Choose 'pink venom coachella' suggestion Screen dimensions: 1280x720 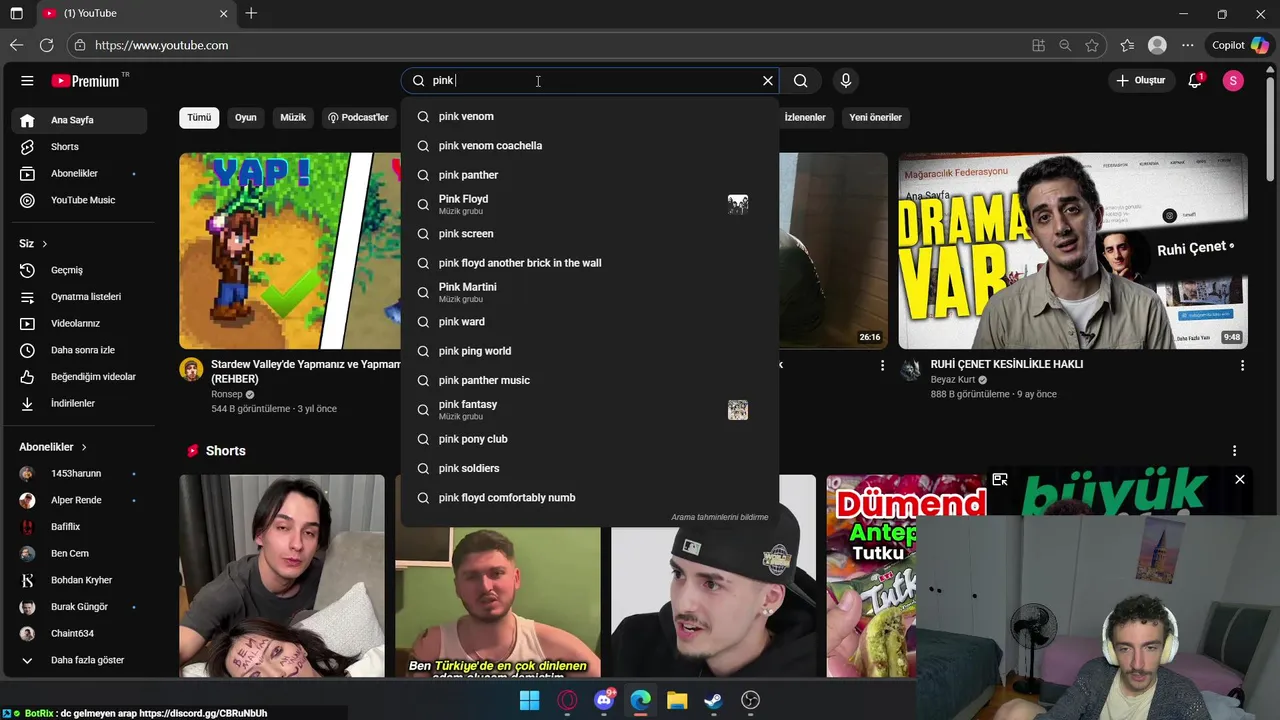tap(590, 146)
